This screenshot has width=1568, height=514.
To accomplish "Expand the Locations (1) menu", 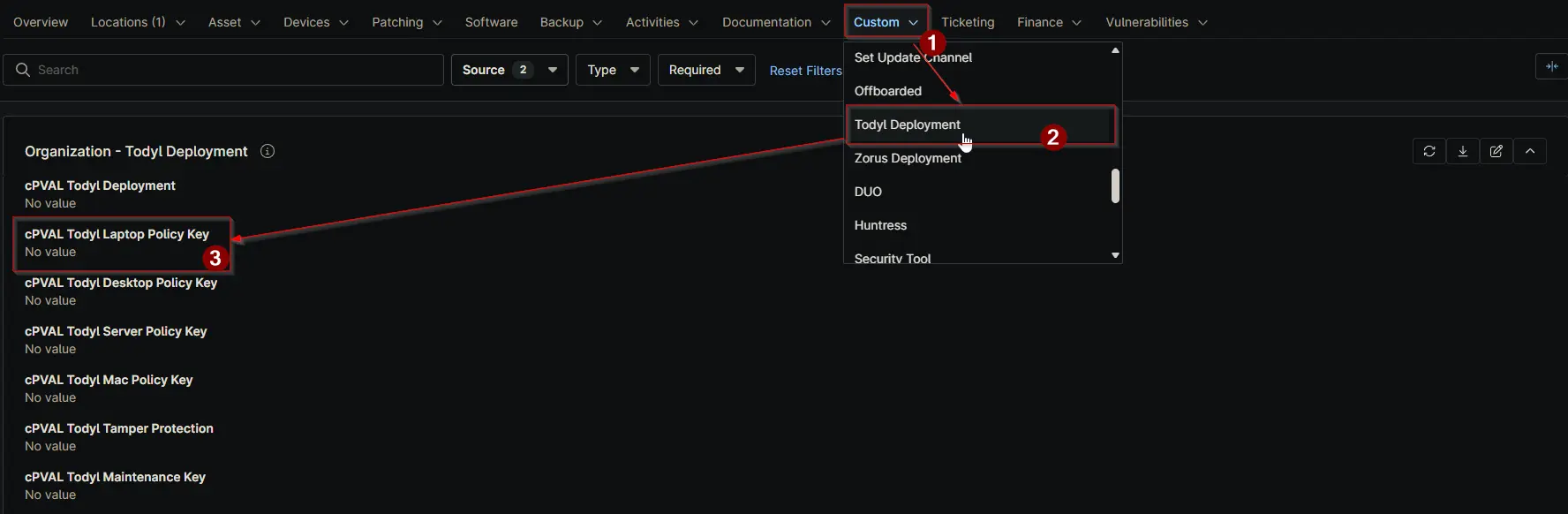I will click(138, 22).
